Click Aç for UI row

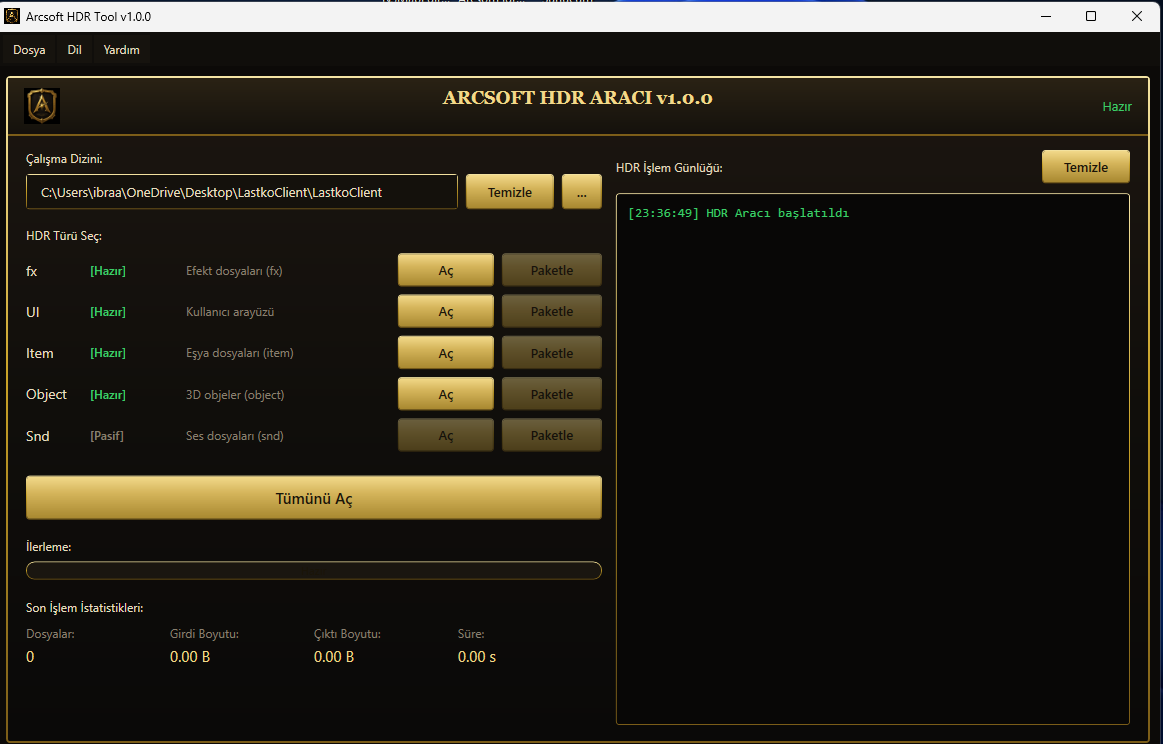tap(446, 312)
